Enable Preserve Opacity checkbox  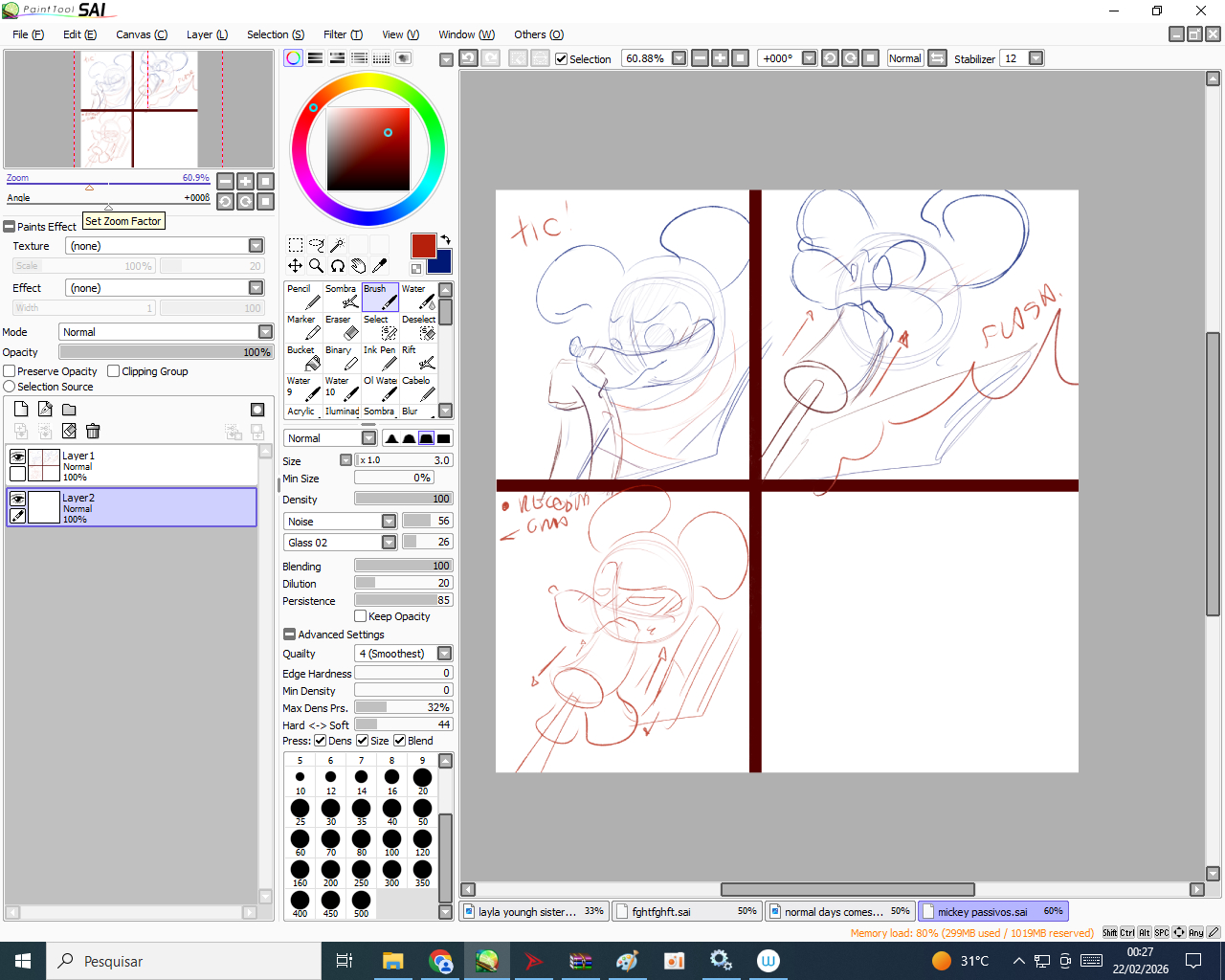point(10,371)
